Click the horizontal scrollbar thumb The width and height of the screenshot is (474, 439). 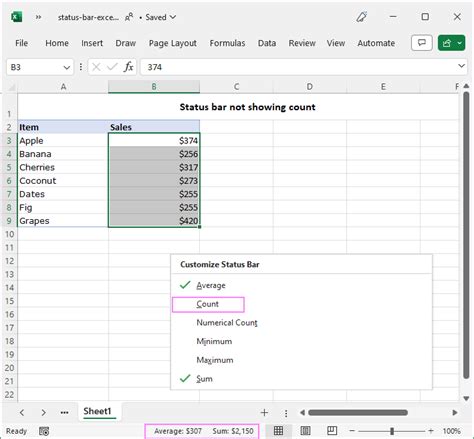[358, 413]
